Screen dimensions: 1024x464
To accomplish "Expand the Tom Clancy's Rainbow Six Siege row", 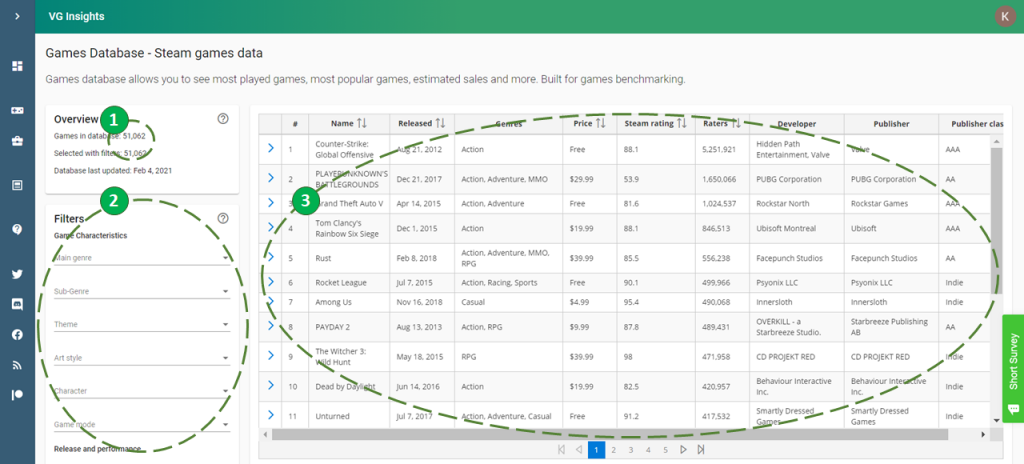I will point(271,227).
